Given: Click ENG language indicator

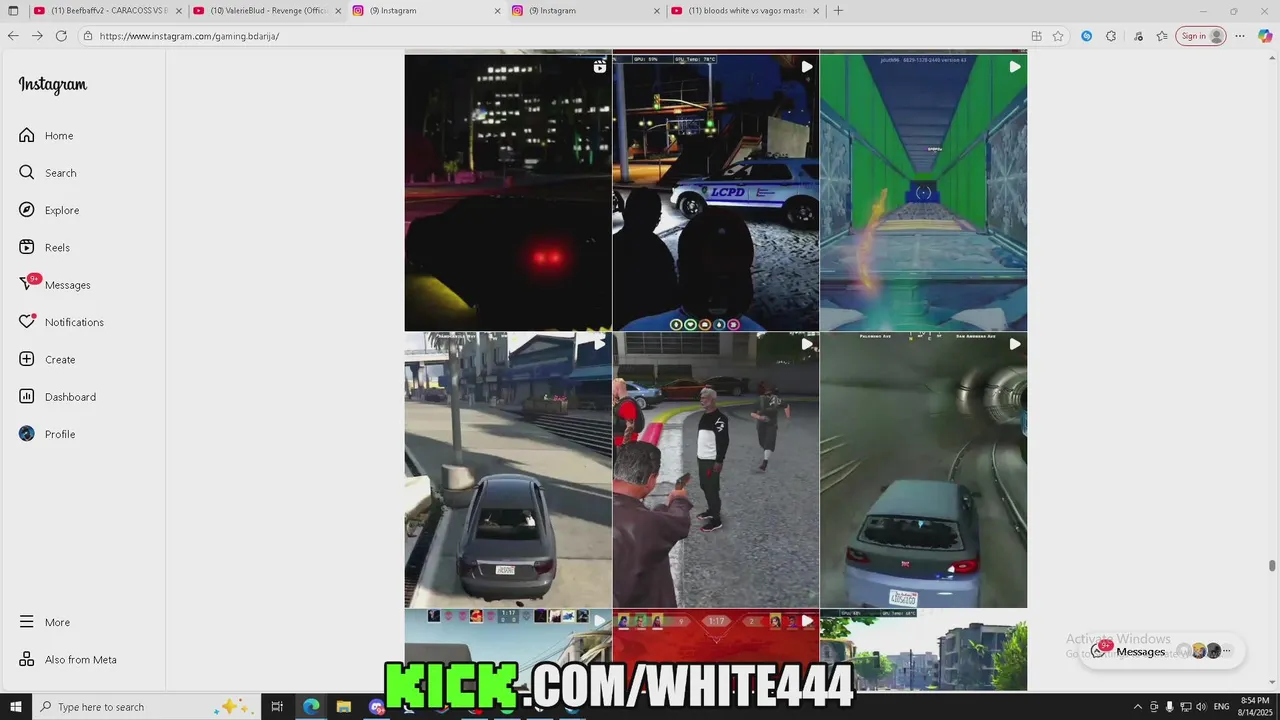Looking at the screenshot, I should coord(1221,707).
